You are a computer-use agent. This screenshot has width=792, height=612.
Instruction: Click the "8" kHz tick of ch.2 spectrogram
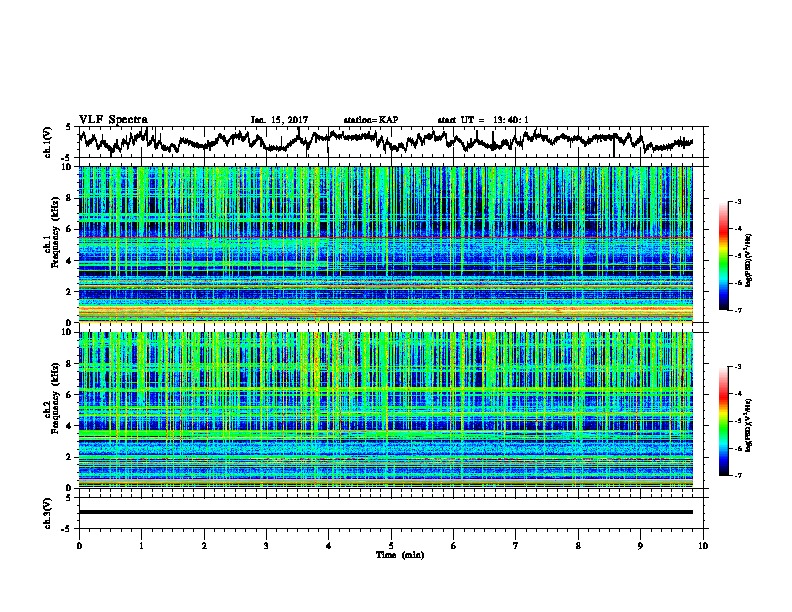[71, 364]
